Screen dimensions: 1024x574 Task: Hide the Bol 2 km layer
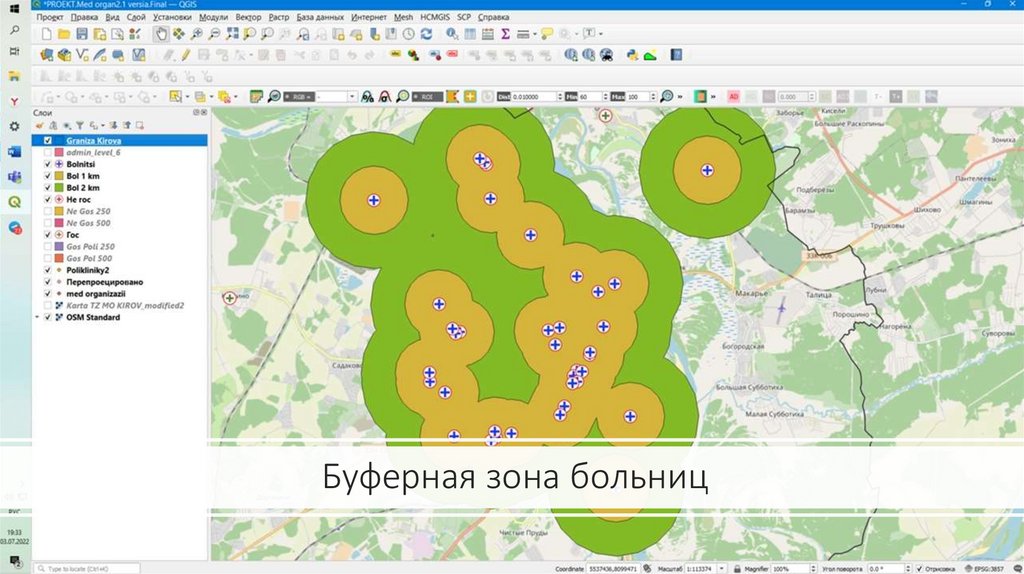(x=48, y=187)
